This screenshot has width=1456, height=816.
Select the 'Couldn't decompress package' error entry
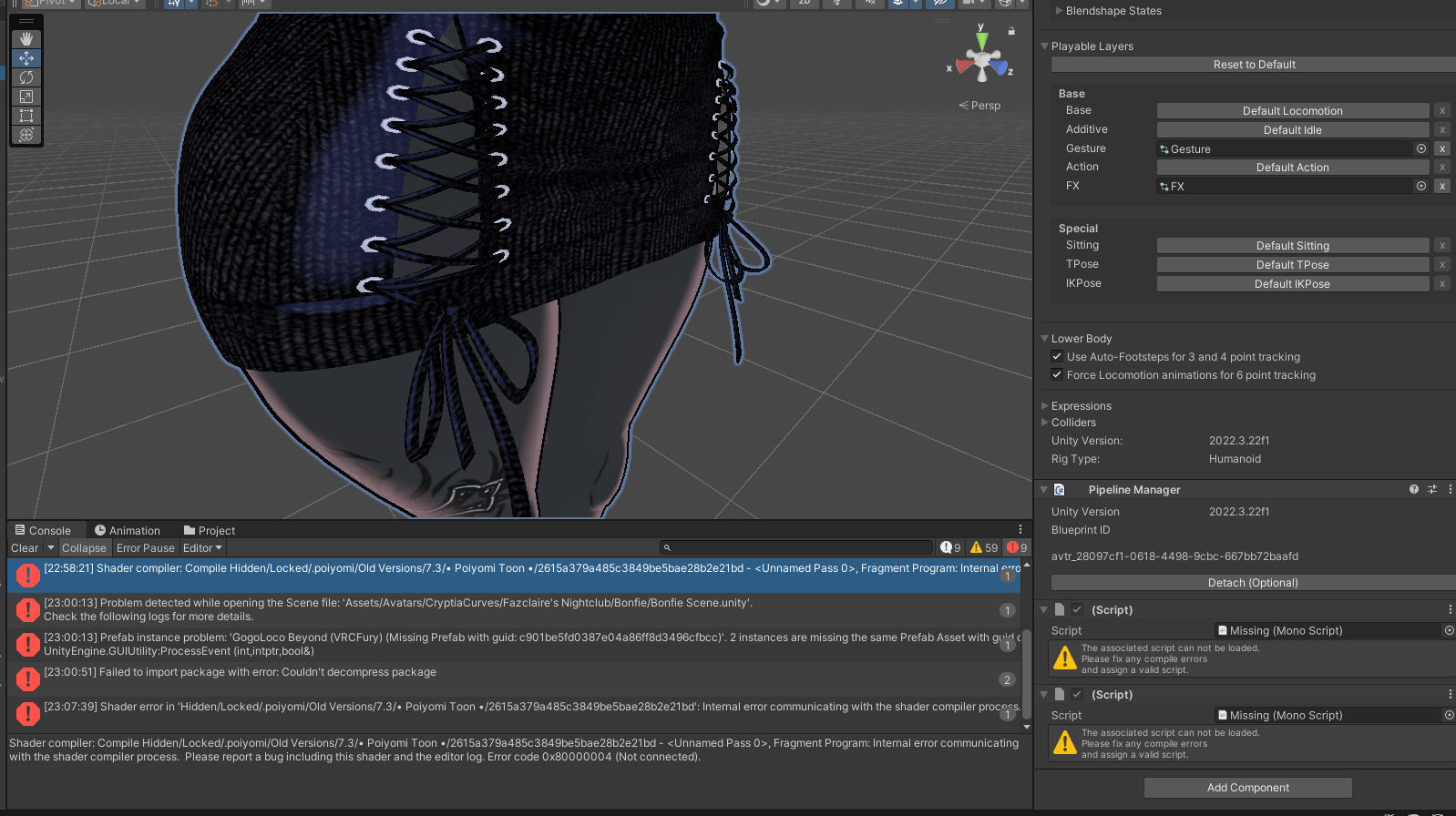coord(515,679)
